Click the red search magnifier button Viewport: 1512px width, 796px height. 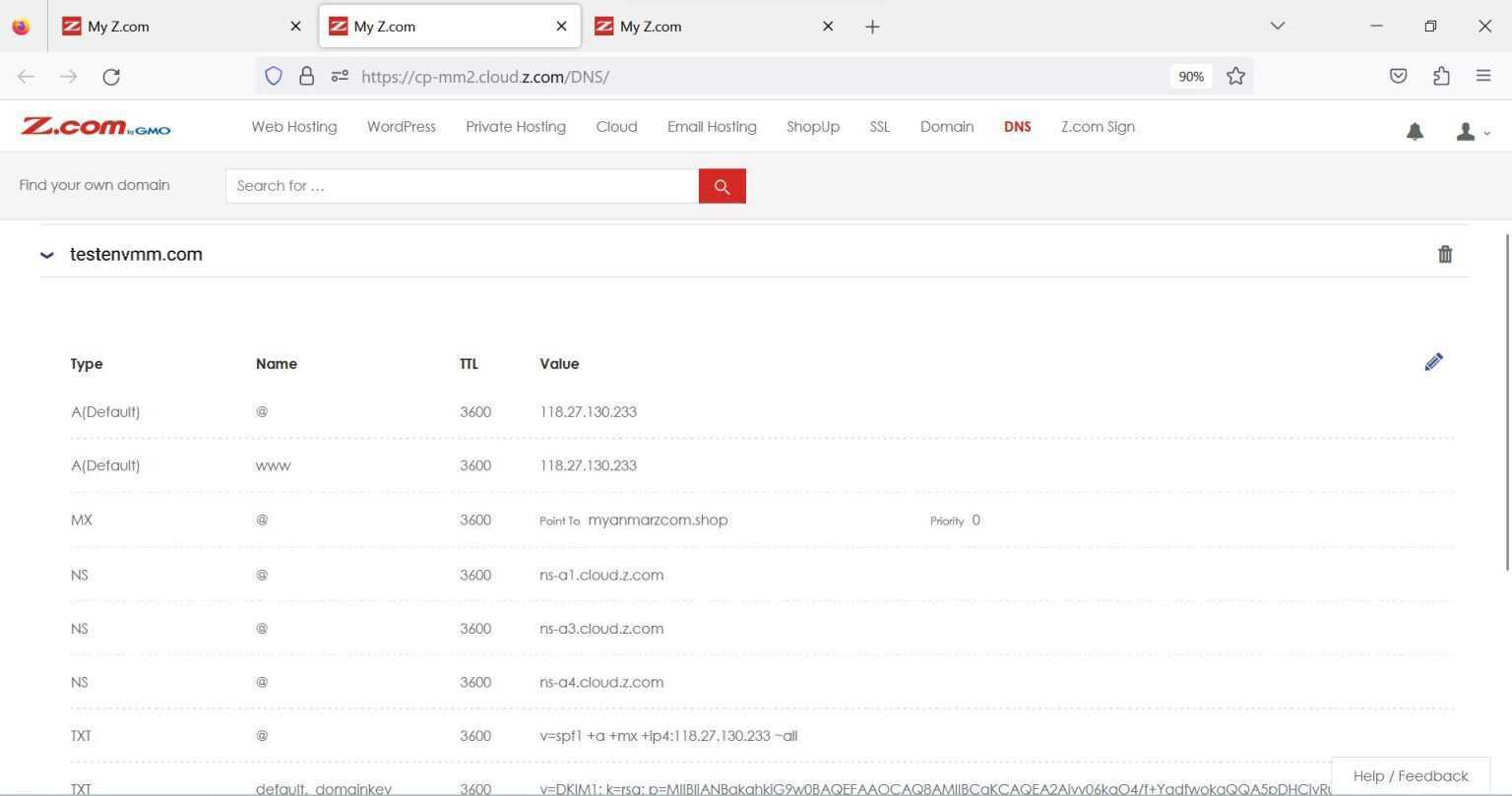(x=722, y=186)
